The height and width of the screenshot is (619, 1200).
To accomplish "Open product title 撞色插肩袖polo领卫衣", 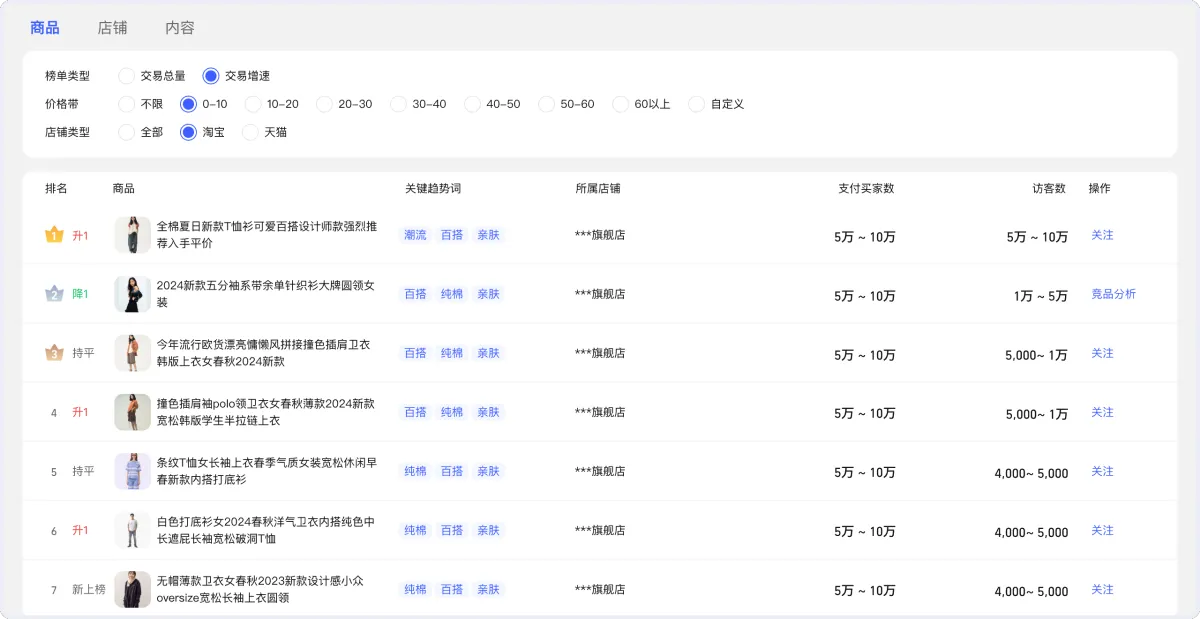I will pos(266,412).
